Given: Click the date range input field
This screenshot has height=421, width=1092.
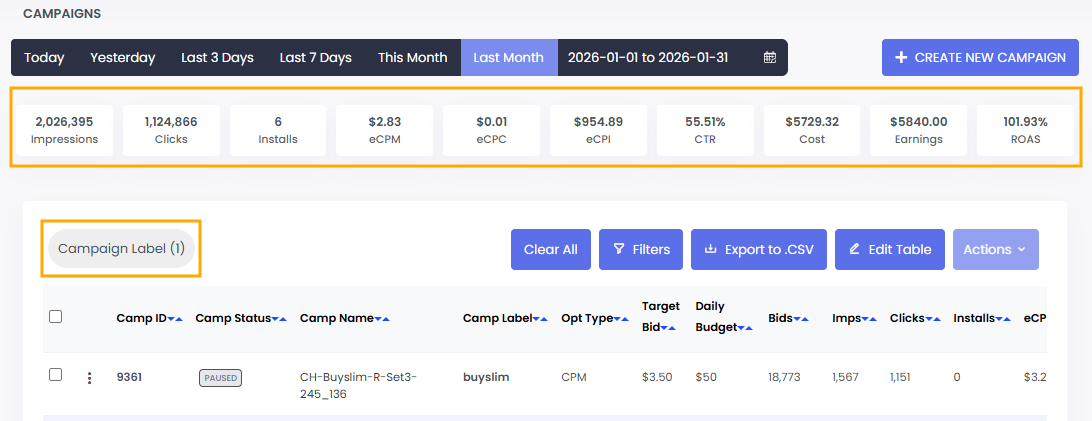Looking at the screenshot, I should pos(650,58).
